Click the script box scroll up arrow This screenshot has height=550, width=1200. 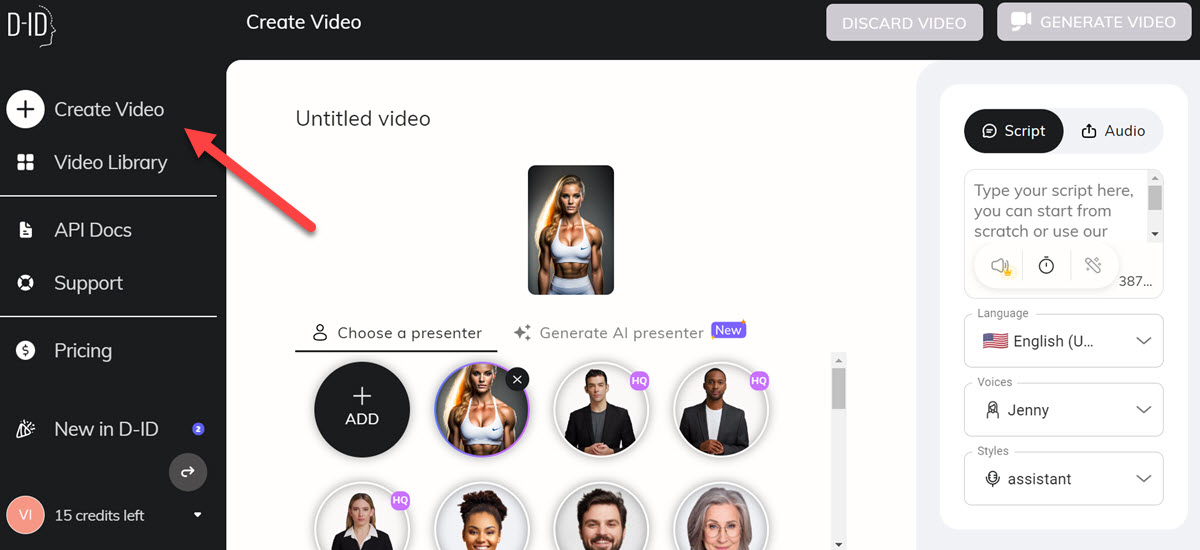point(1155,178)
